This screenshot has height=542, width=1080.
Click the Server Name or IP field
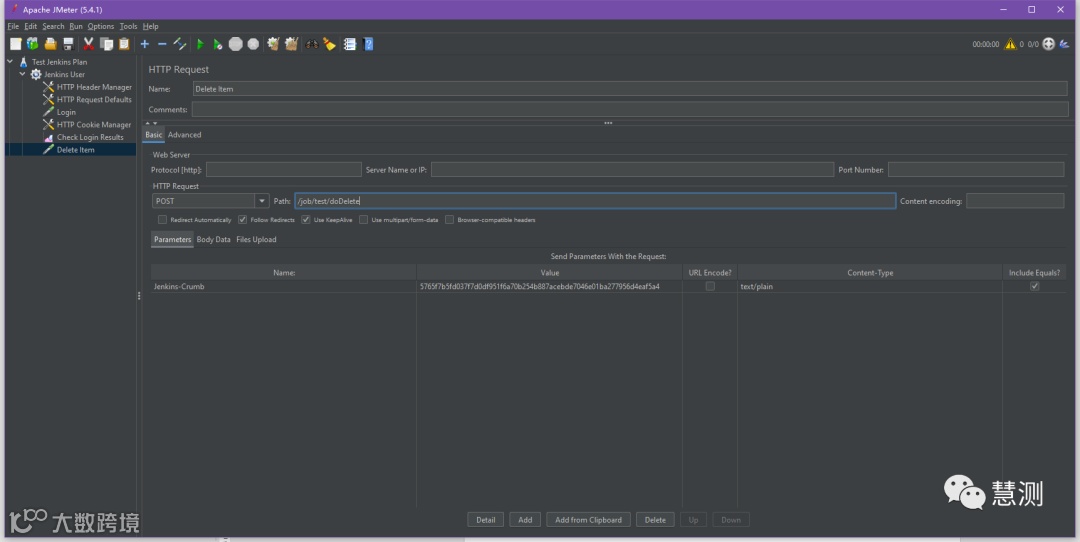(x=632, y=169)
